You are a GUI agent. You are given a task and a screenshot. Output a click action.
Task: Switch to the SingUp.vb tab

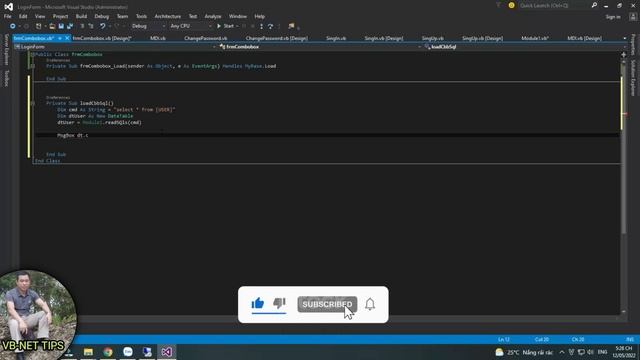(x=433, y=38)
